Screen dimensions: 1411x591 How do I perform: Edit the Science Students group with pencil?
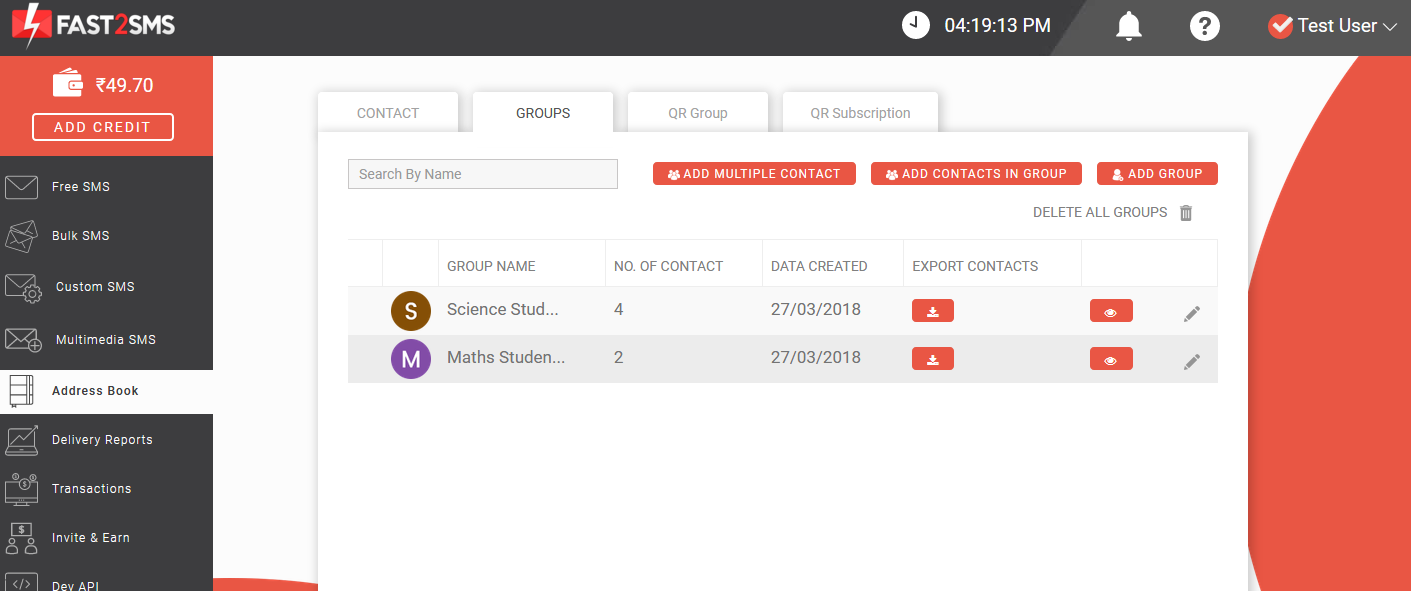(x=1192, y=314)
